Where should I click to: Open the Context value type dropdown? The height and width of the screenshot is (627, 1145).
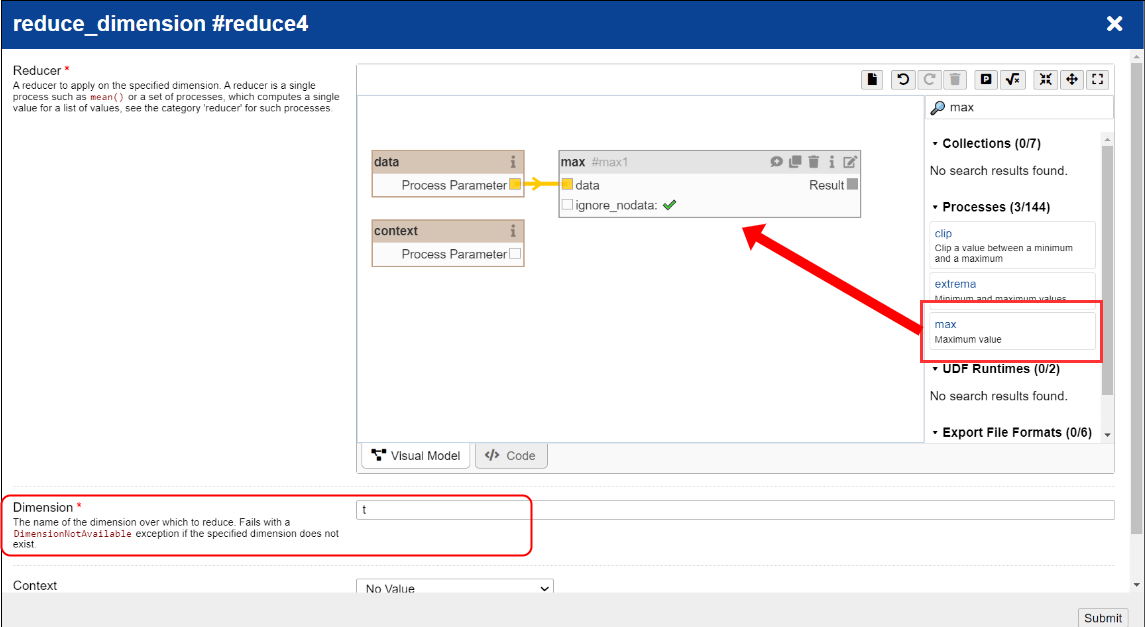(x=454, y=588)
